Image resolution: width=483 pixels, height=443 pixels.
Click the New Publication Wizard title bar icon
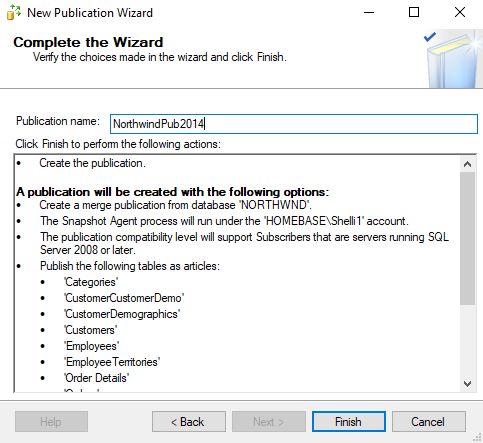click(13, 12)
